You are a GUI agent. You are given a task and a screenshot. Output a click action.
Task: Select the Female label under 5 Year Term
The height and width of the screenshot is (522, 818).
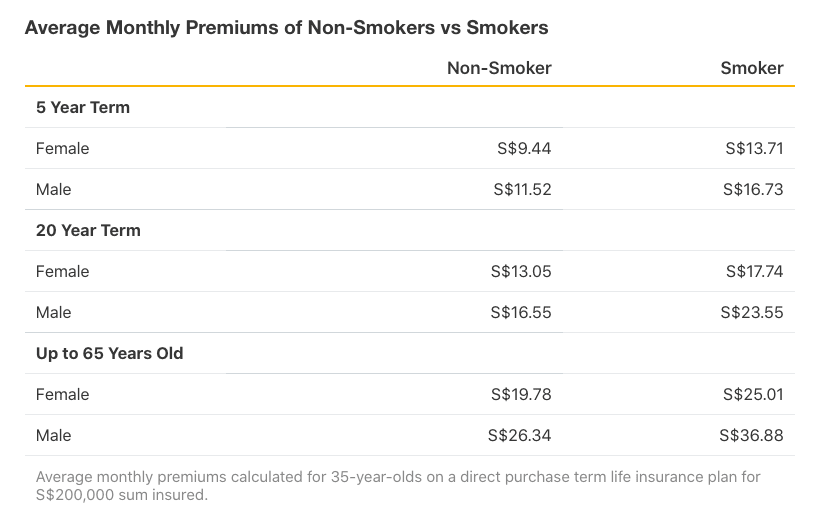[x=62, y=148]
